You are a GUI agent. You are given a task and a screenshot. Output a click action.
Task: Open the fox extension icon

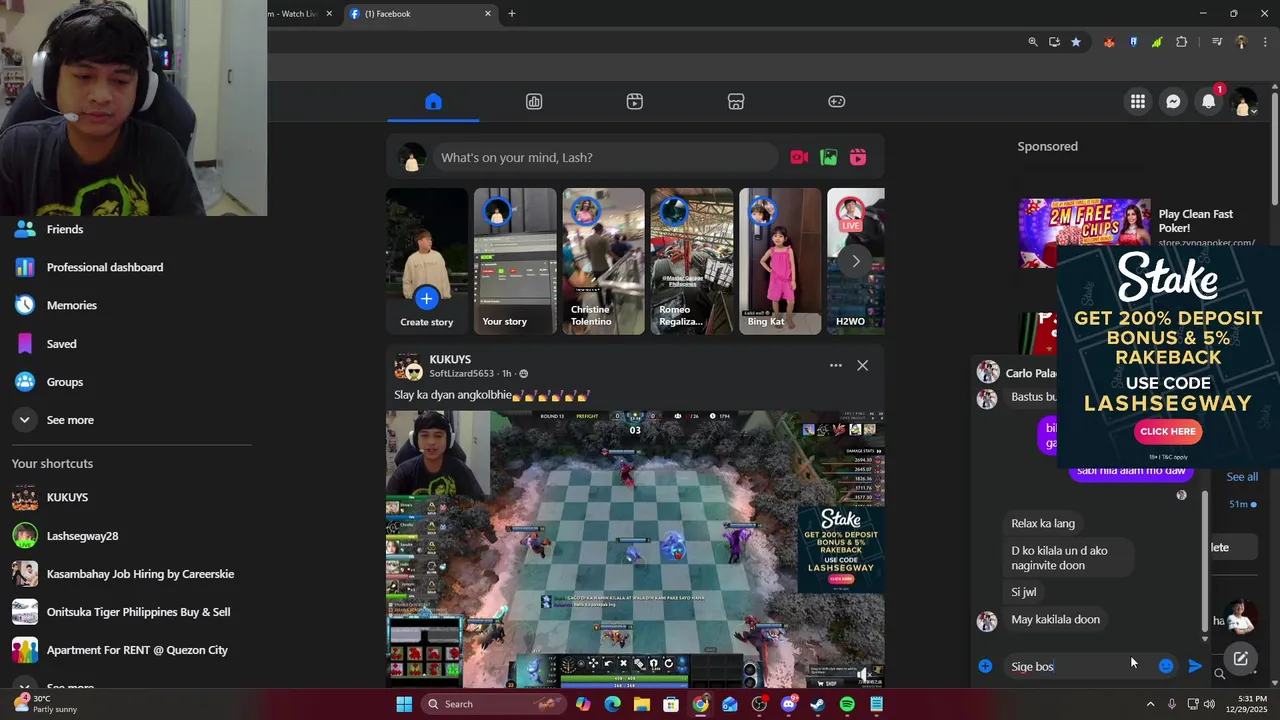tap(1109, 42)
